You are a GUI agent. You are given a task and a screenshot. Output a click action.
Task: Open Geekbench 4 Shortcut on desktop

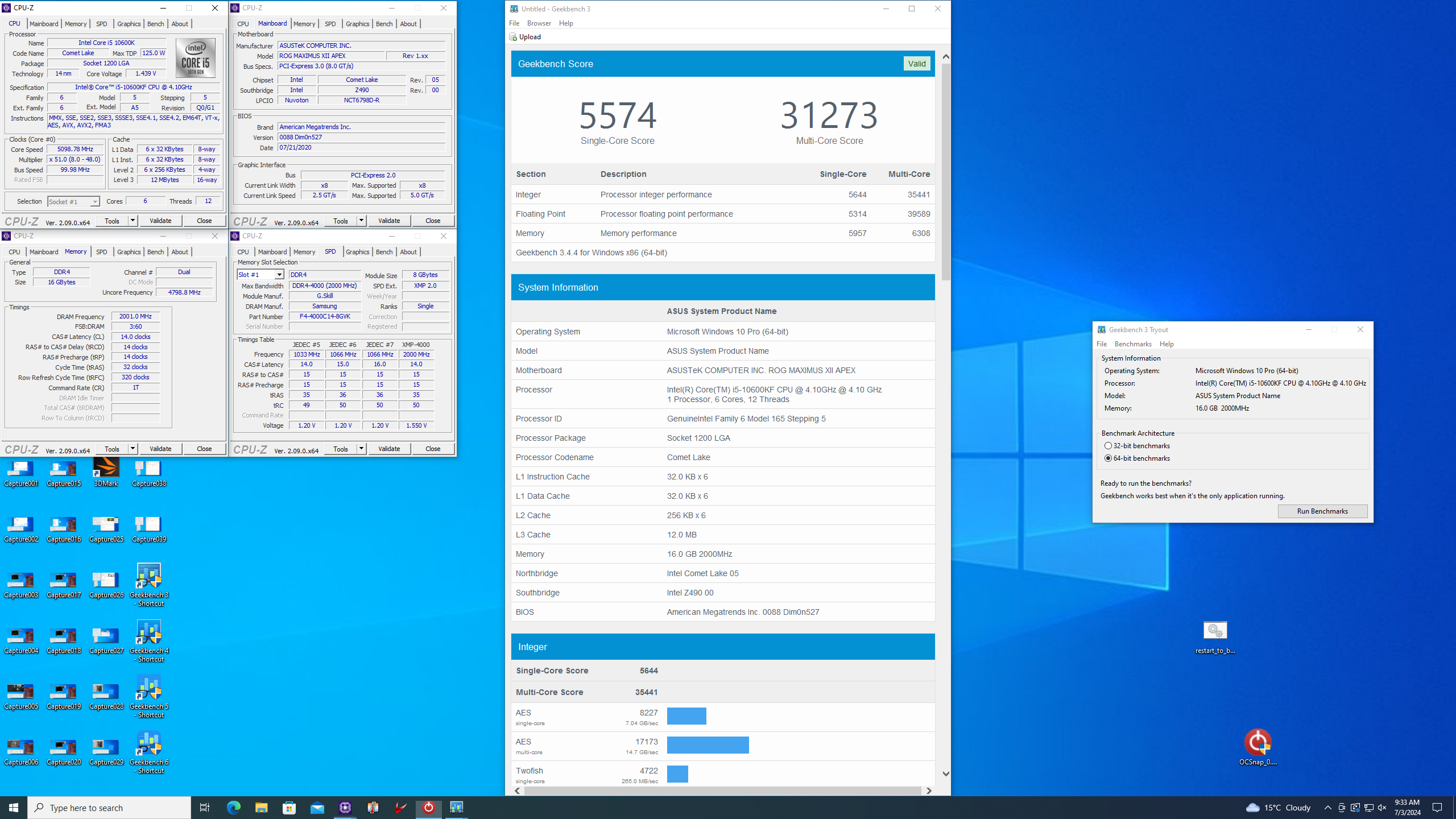point(149,640)
